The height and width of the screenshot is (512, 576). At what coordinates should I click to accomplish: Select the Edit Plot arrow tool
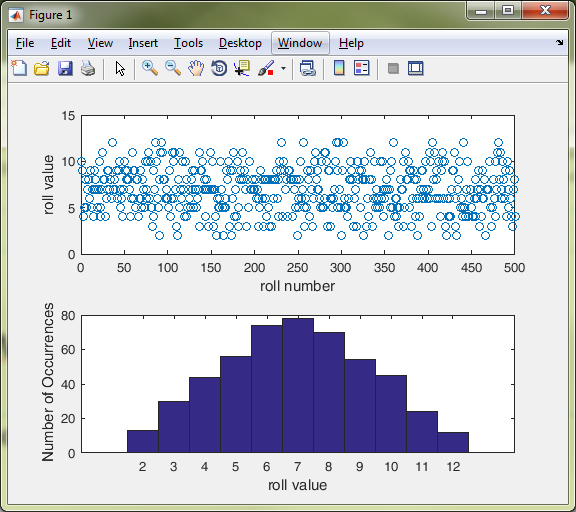pos(120,69)
